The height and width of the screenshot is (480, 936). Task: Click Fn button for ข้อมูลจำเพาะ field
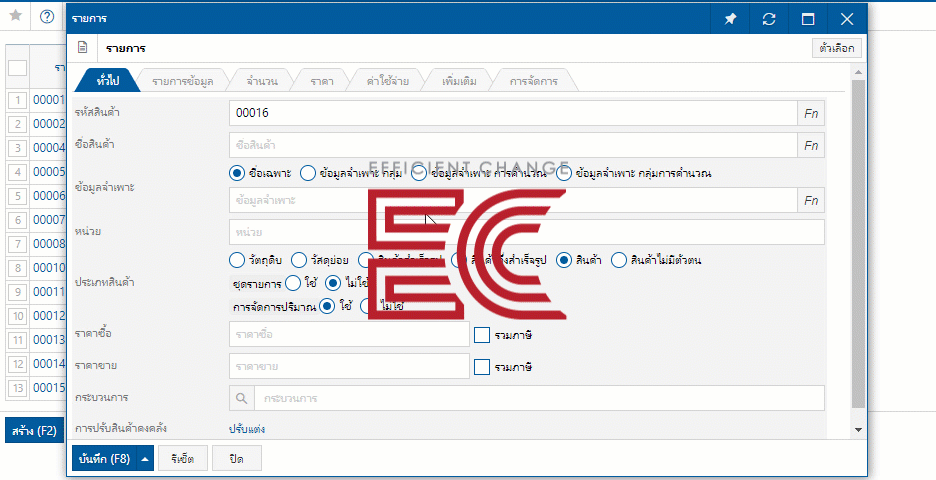click(x=811, y=200)
